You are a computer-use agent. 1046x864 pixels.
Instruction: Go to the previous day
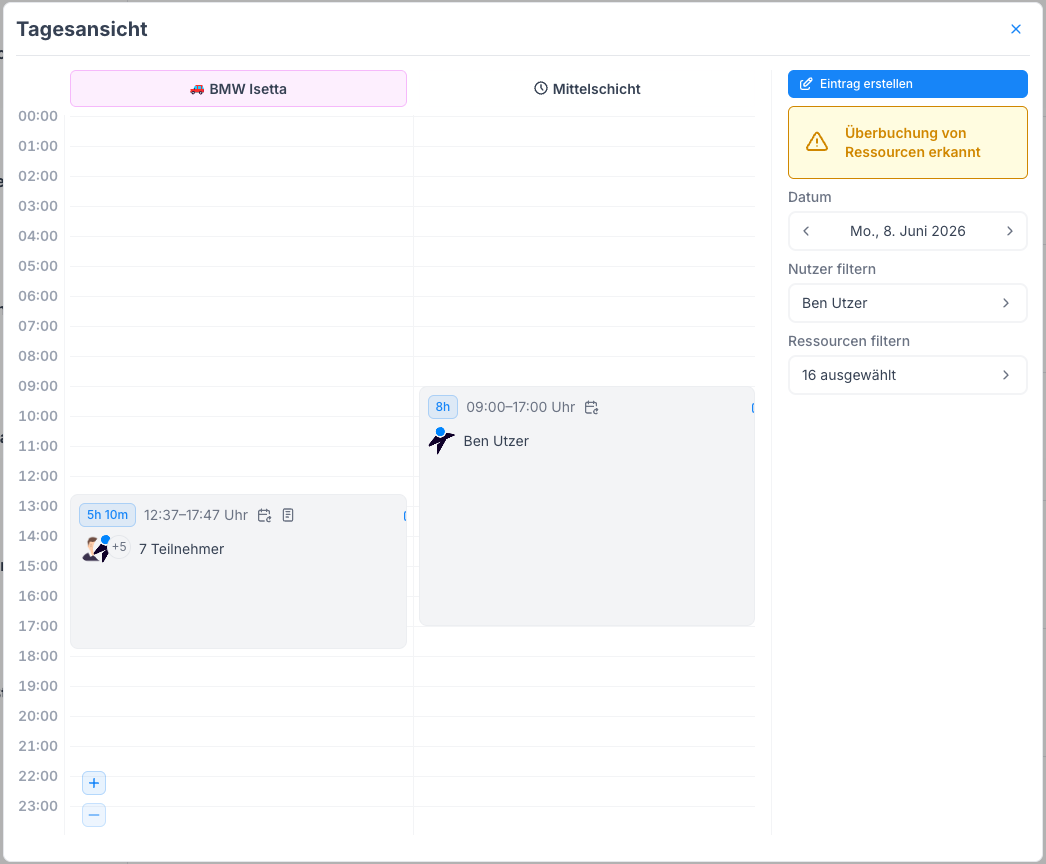point(806,231)
